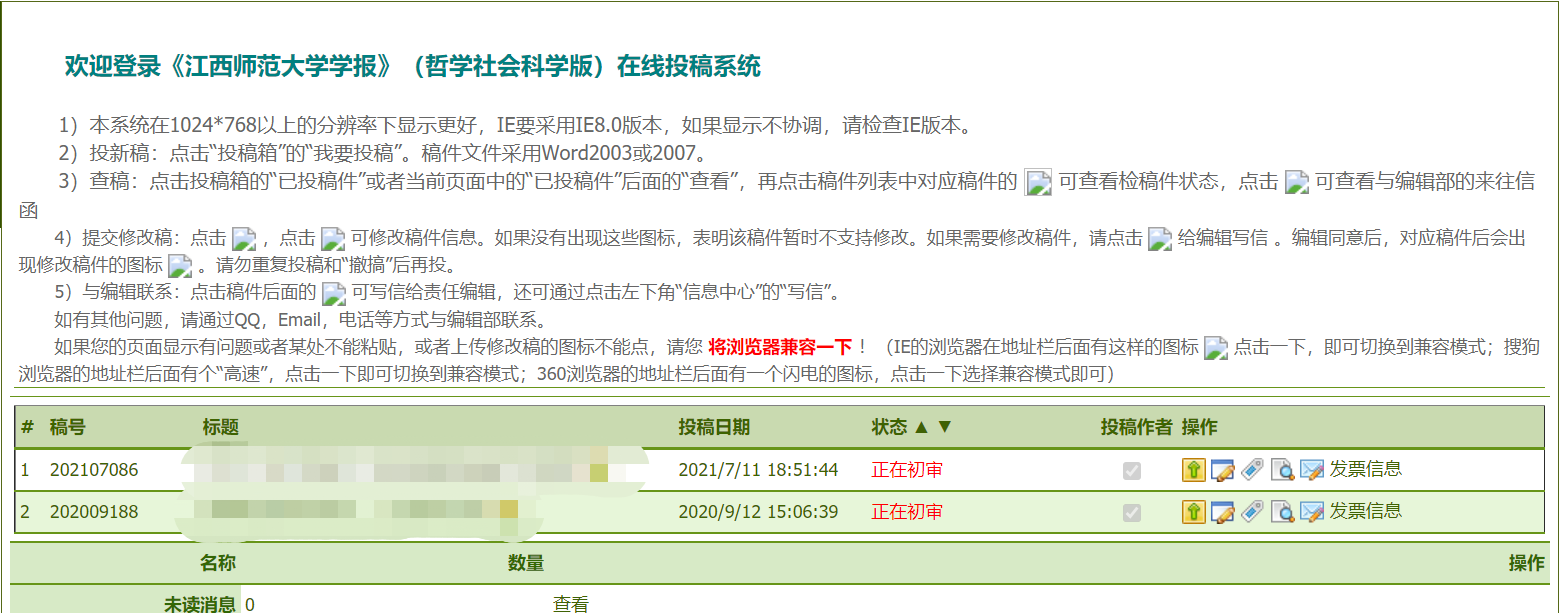Click the tag icon for manuscript 202107086
The width and height of the screenshot is (1560, 613).
[1252, 470]
